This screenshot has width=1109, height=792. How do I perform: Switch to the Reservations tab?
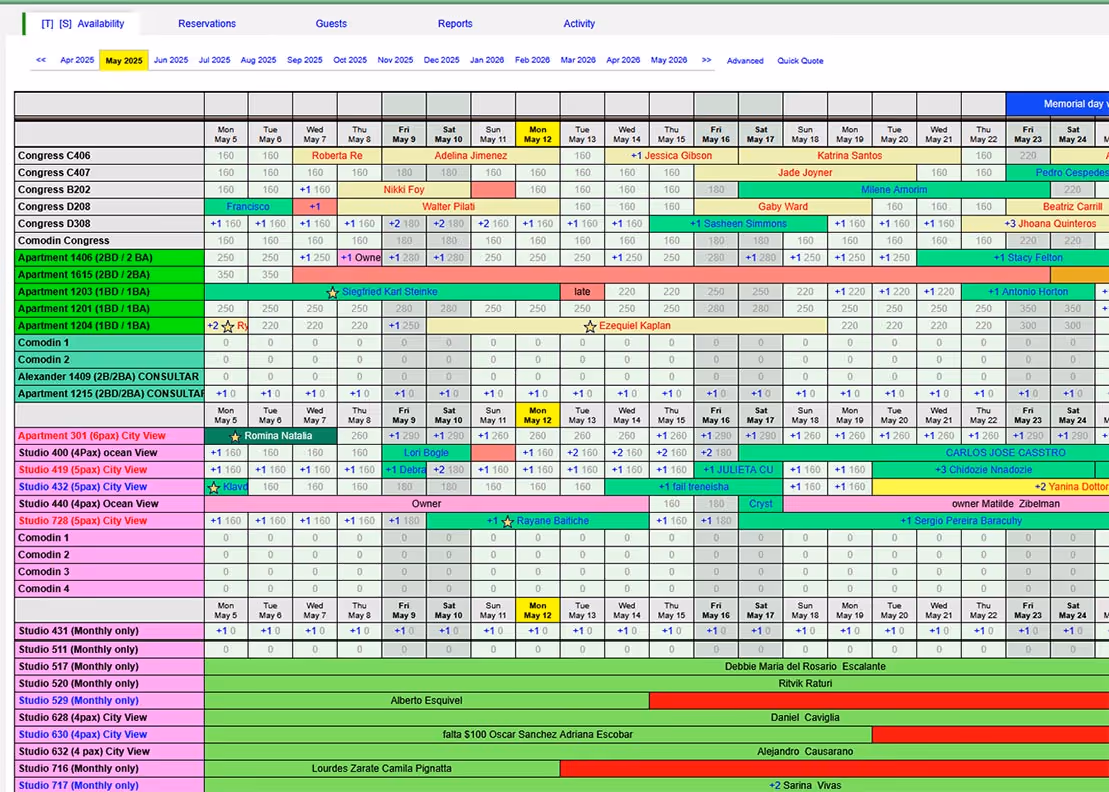[206, 23]
